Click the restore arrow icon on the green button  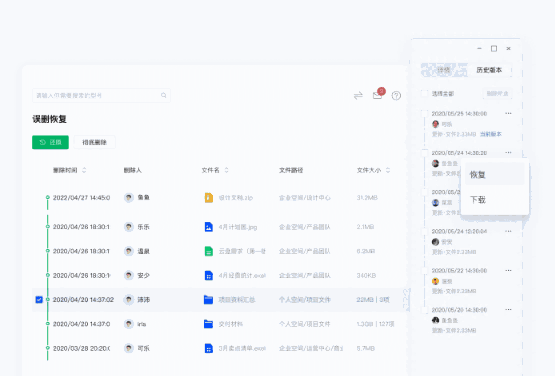point(42,142)
